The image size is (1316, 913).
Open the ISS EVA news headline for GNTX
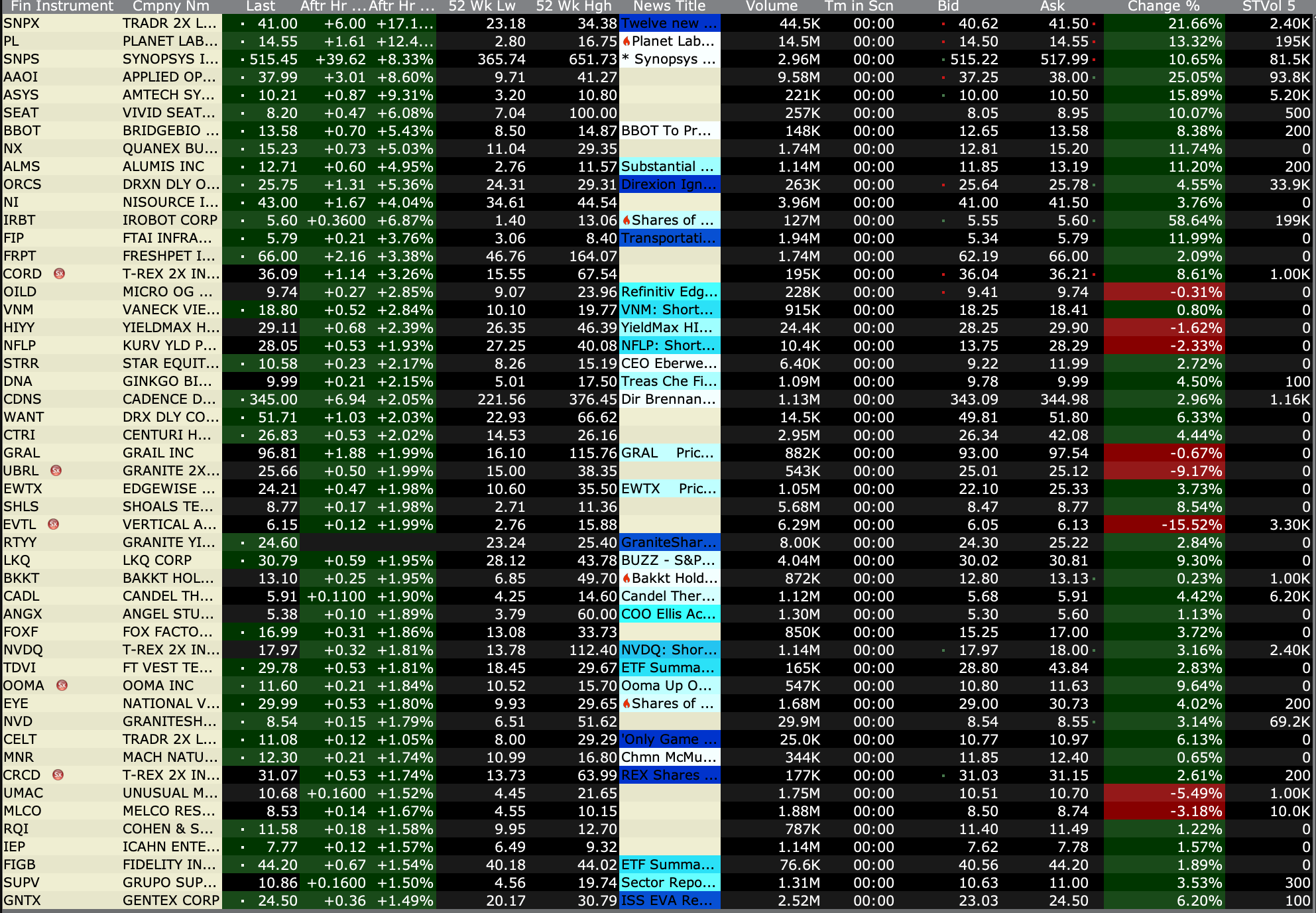pyautogui.click(x=668, y=900)
